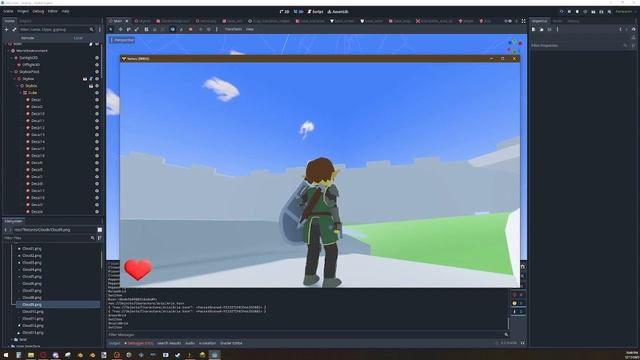
Task: Open the Debugger bottom panel
Action: [139, 343]
